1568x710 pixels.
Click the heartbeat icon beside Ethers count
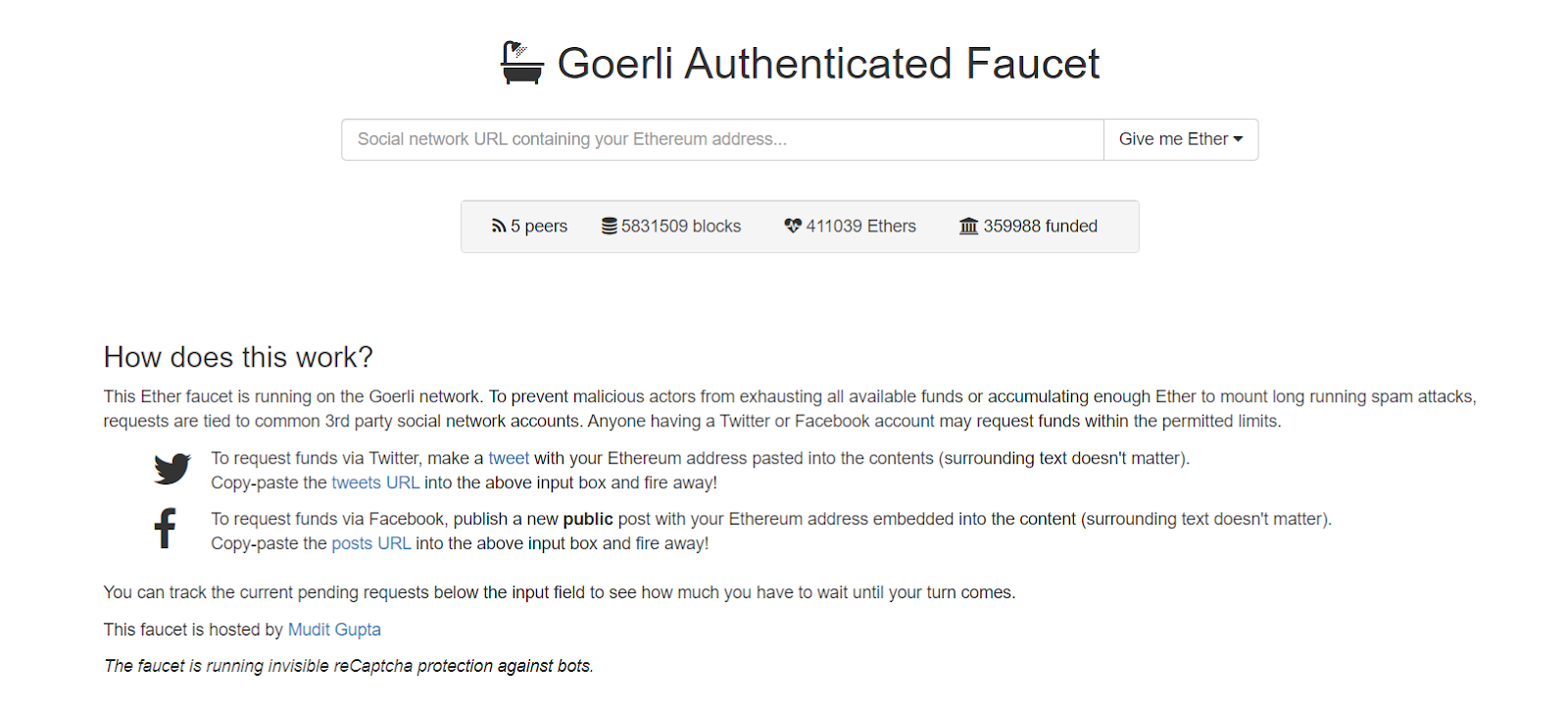click(793, 226)
